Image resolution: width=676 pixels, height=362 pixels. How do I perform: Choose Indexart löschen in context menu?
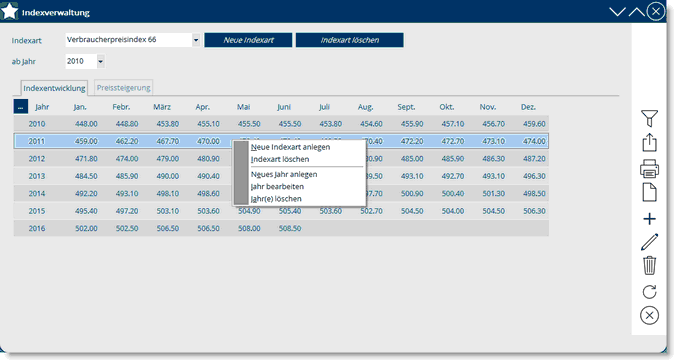pos(280,159)
